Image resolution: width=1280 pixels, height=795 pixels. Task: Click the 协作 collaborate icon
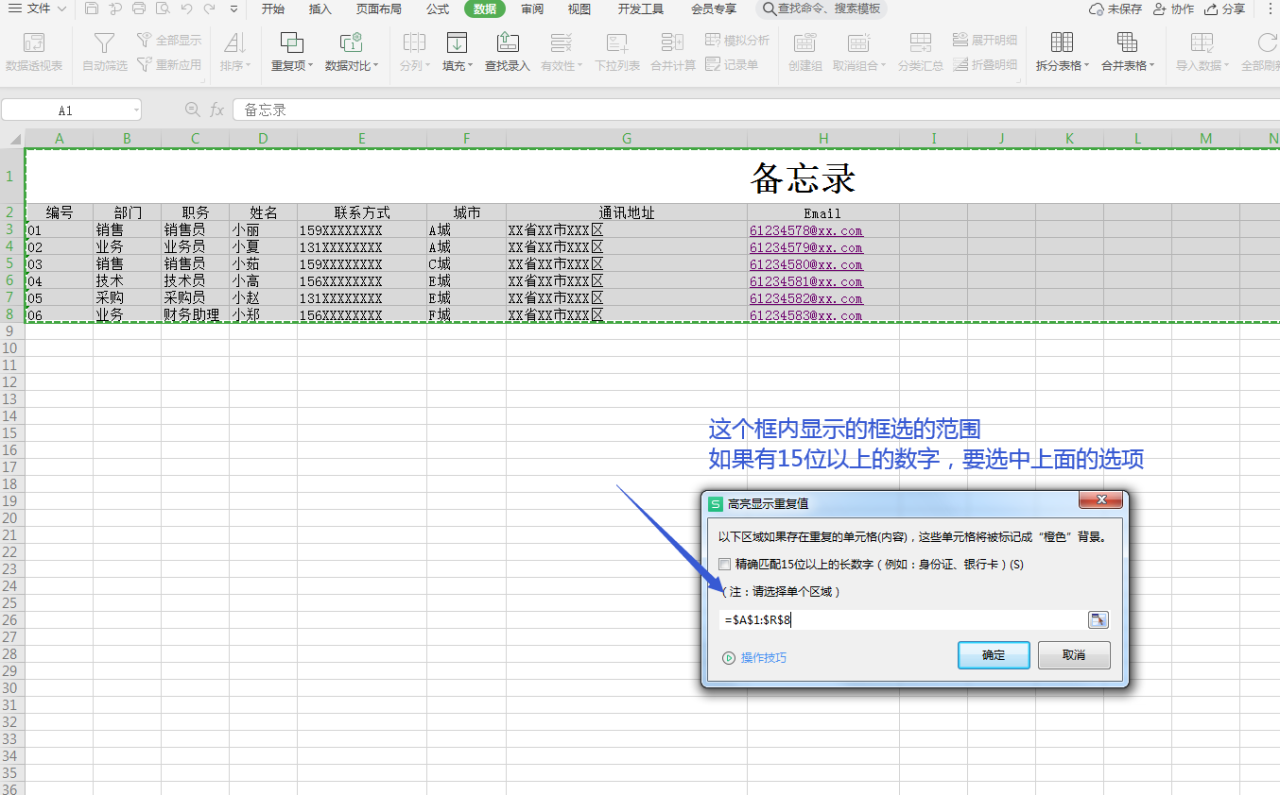coord(1160,9)
